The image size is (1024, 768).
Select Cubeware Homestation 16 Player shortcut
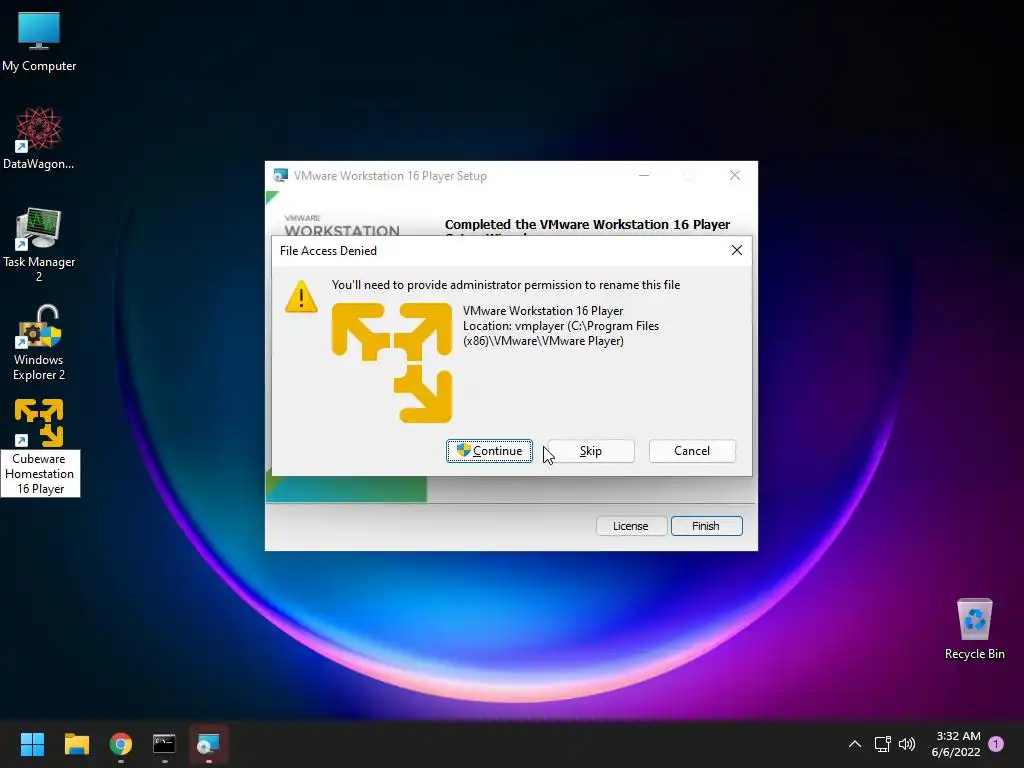tap(40, 447)
